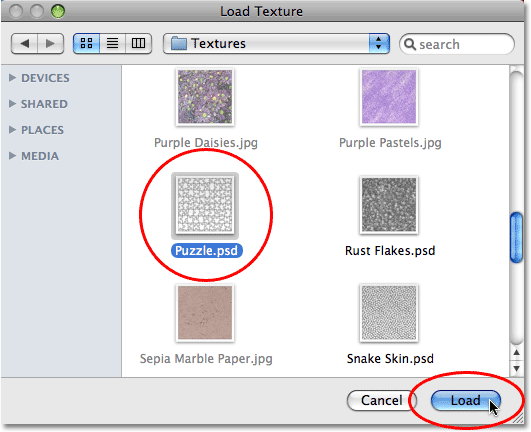Click the Purple Pastels.jpg thumbnail
This screenshot has height=432, width=531.
pos(389,97)
